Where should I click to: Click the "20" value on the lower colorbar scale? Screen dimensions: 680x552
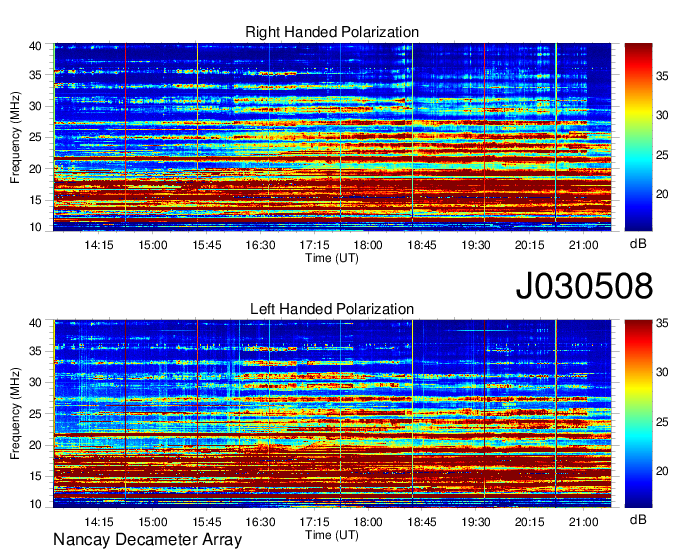tap(662, 471)
